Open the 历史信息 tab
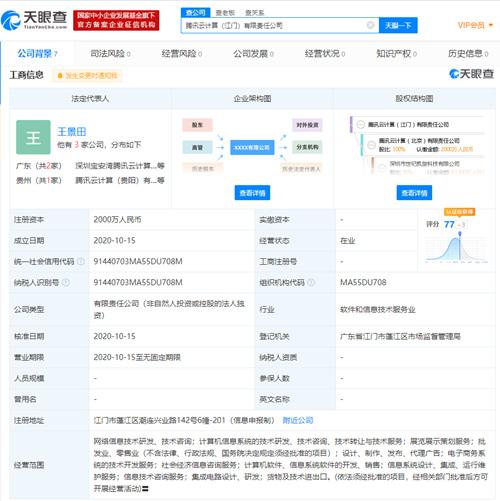The height and width of the screenshot is (501, 500). click(468, 53)
